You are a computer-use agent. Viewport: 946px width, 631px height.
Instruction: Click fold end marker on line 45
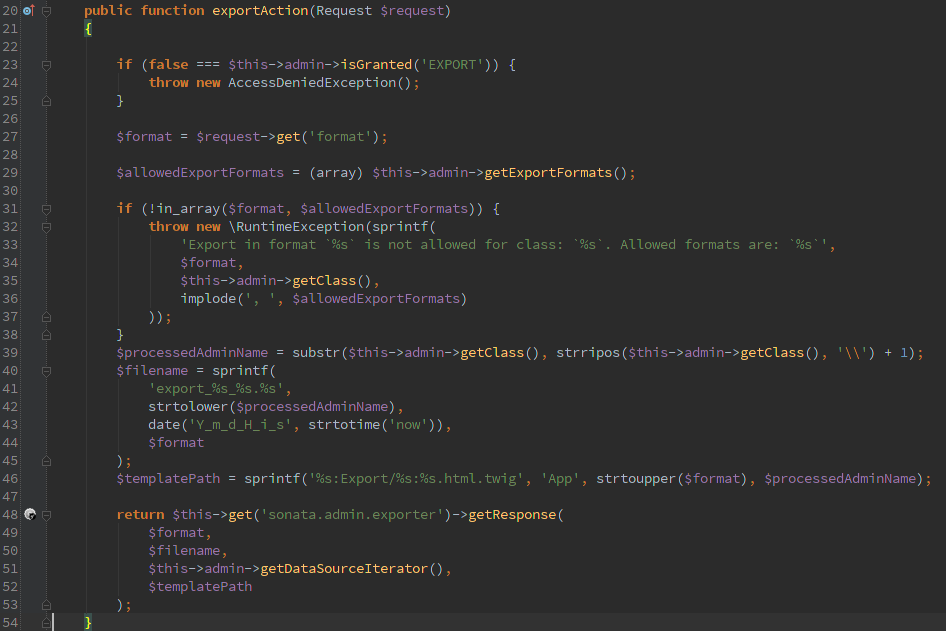click(x=46, y=461)
